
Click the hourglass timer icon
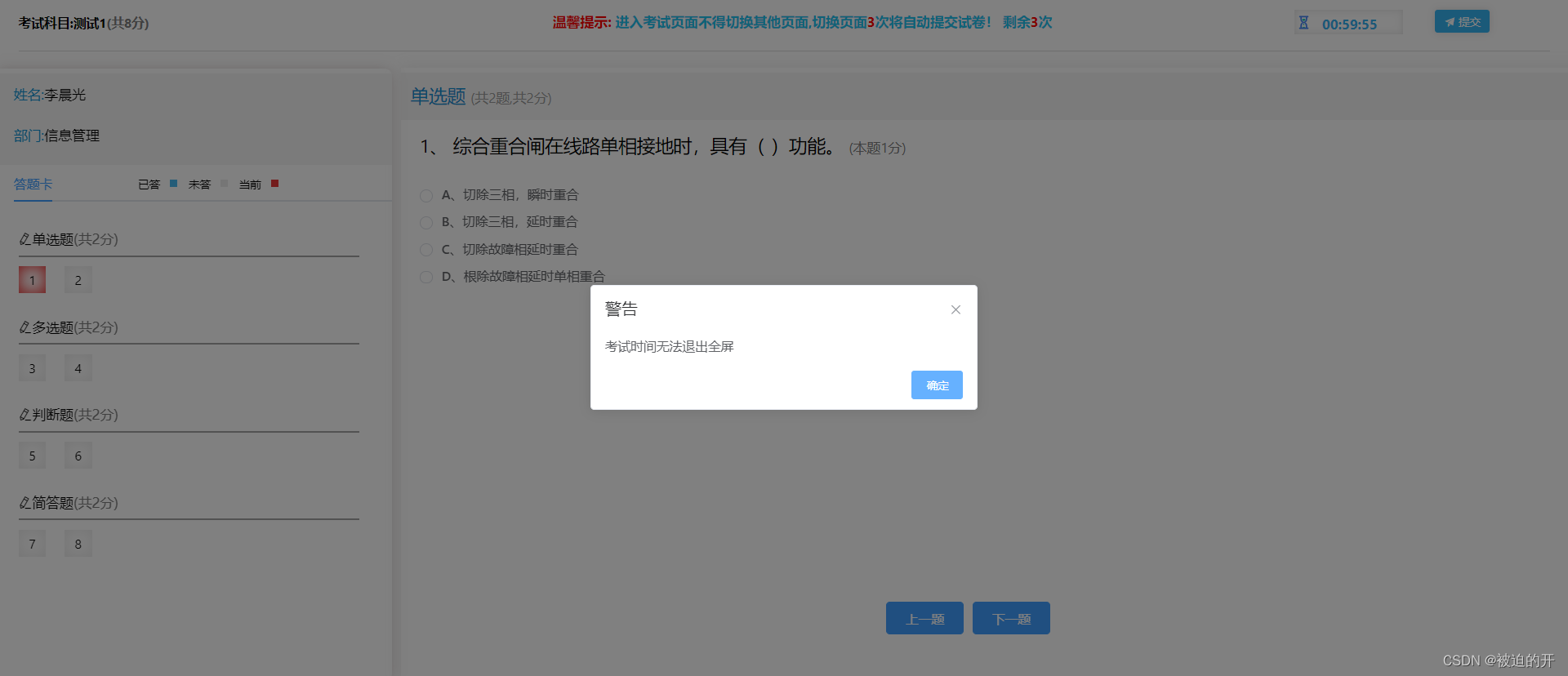click(x=1303, y=23)
